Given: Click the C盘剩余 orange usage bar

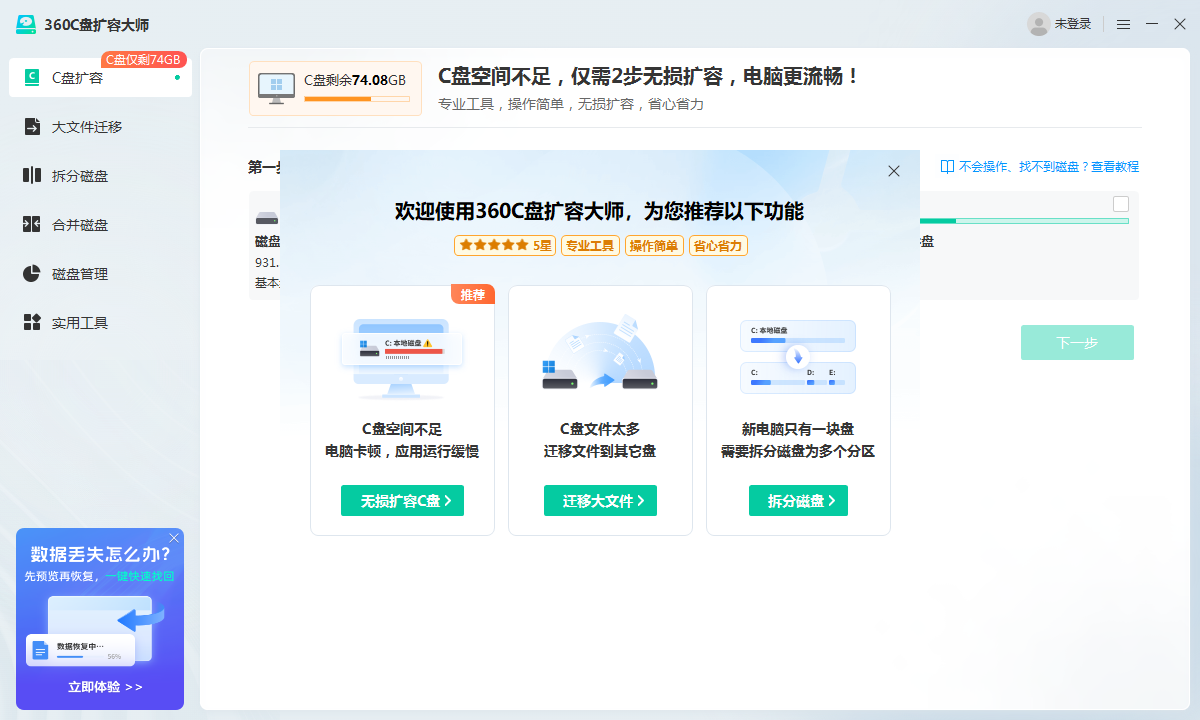Looking at the screenshot, I should click(x=357, y=99).
